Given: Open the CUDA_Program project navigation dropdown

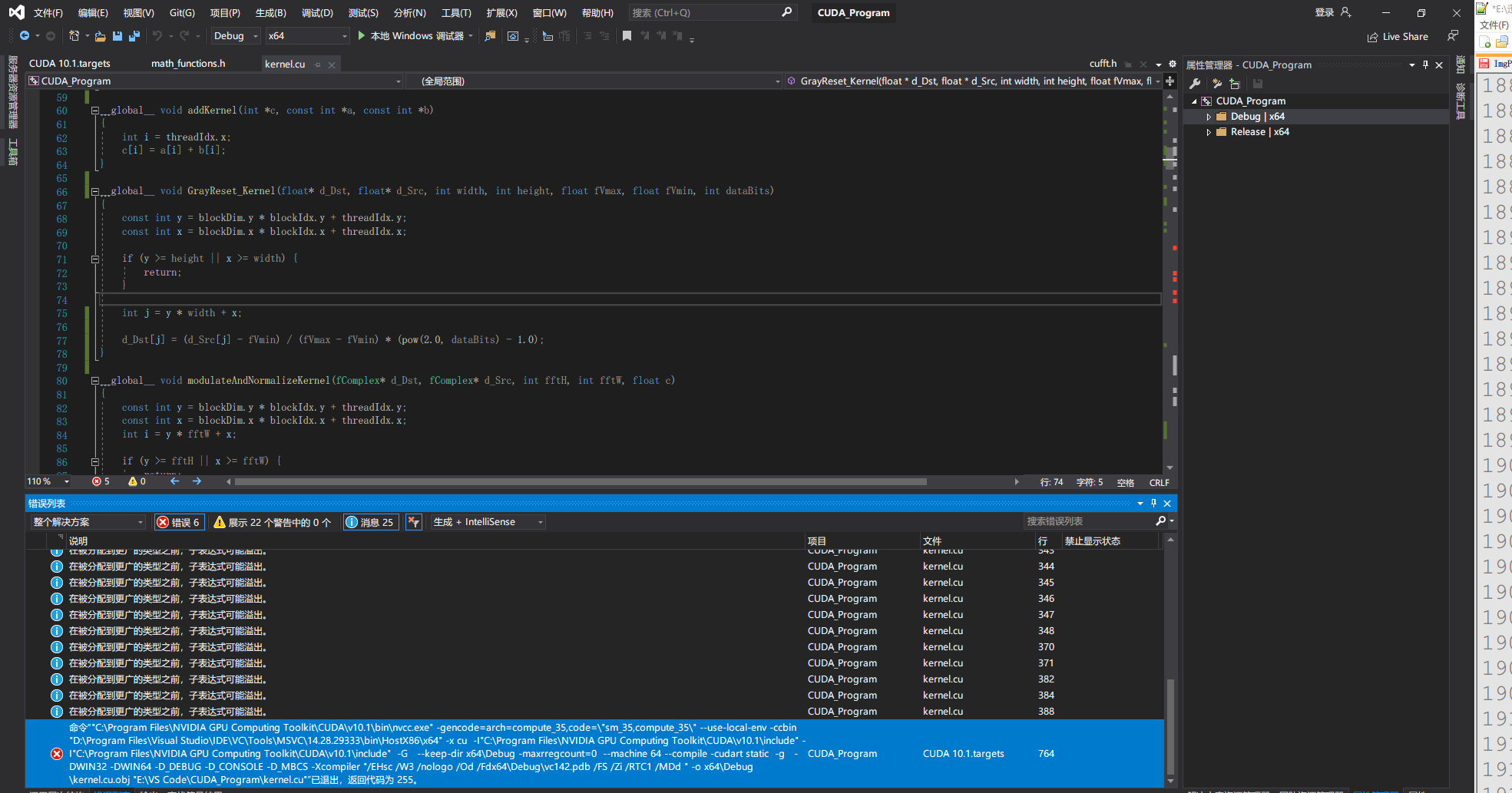Looking at the screenshot, I should pos(215,81).
